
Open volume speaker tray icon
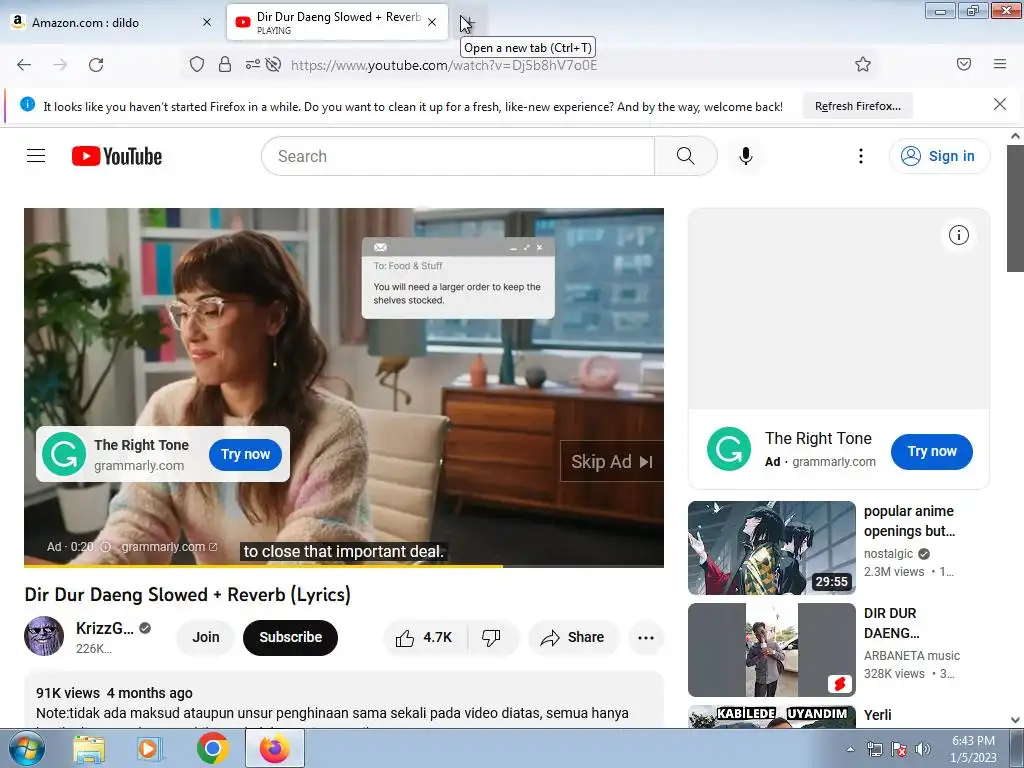tap(922, 749)
